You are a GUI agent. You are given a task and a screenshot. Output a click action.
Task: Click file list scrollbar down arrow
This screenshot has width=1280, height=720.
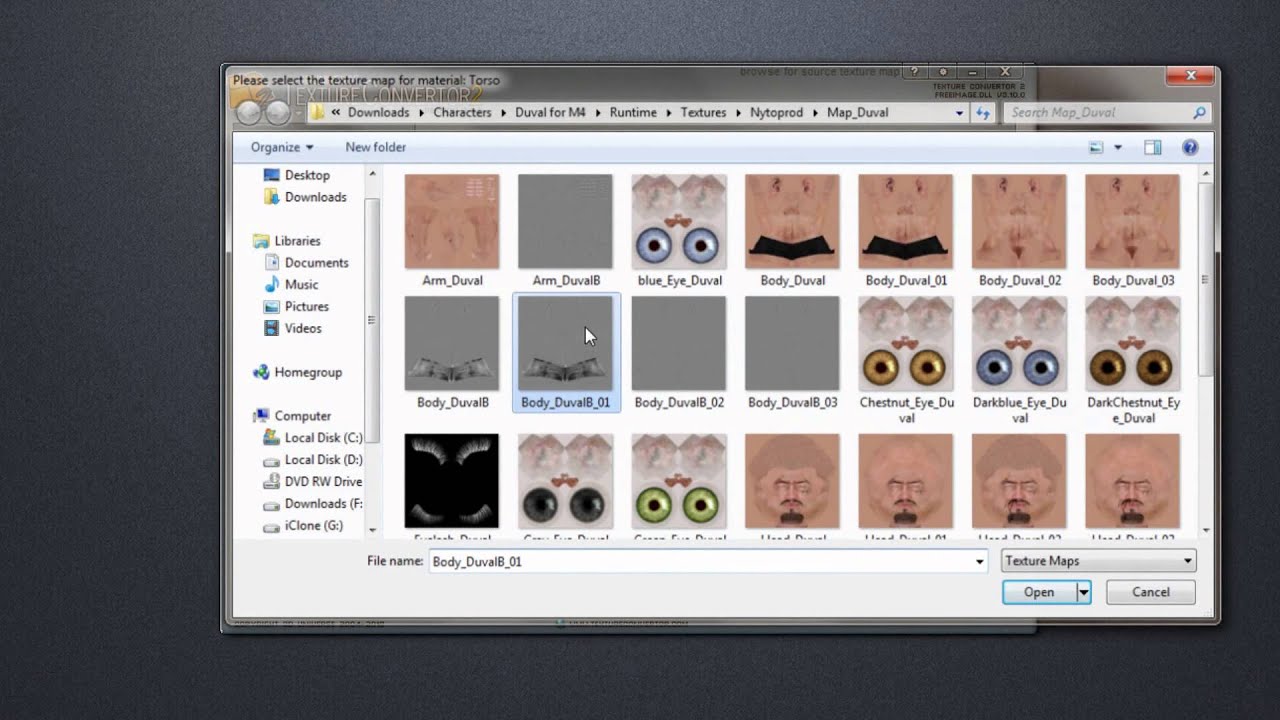(x=1206, y=530)
